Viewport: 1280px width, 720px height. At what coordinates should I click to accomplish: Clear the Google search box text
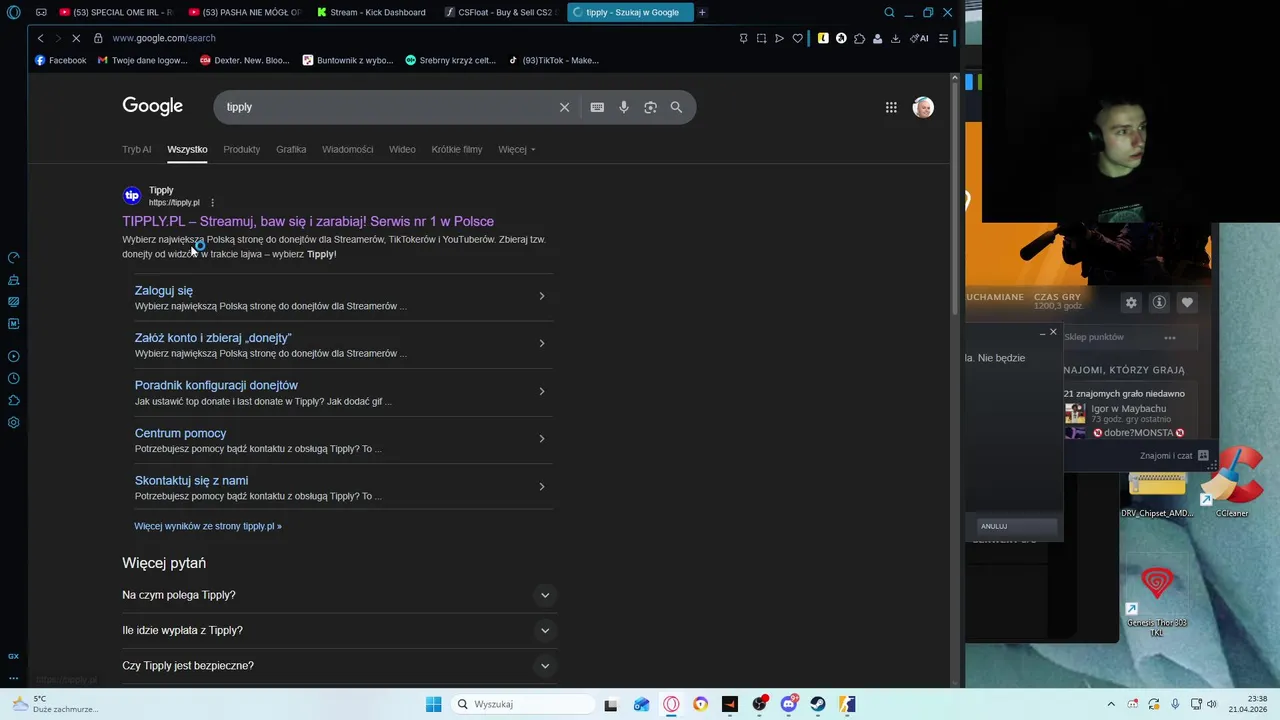[564, 107]
